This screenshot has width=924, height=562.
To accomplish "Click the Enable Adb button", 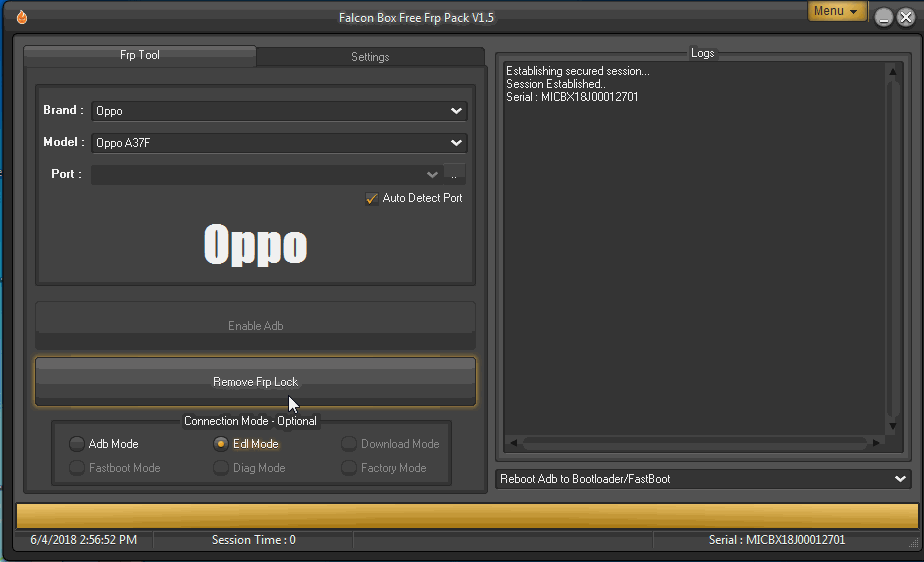I will click(x=255, y=326).
